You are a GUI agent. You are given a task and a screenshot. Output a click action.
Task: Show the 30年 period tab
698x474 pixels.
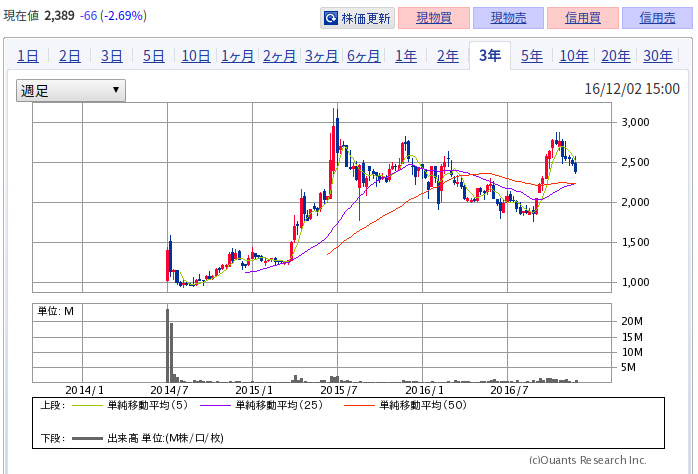tap(658, 56)
